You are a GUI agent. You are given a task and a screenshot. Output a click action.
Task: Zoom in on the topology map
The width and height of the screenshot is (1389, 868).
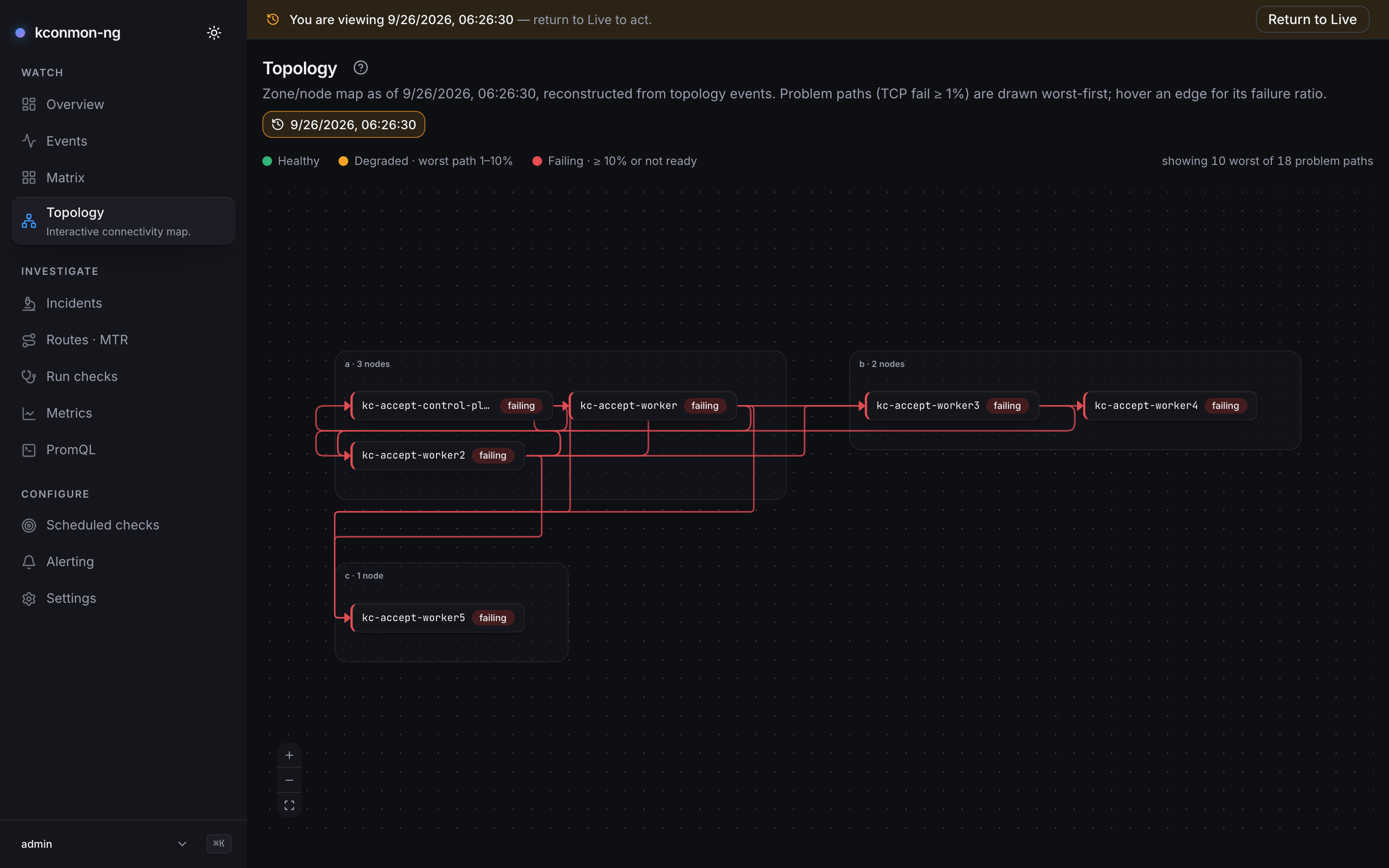(289, 755)
